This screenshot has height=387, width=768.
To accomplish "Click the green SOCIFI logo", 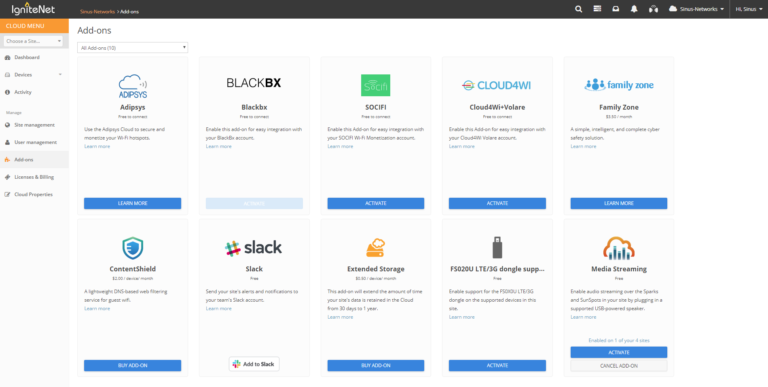I will point(376,85).
